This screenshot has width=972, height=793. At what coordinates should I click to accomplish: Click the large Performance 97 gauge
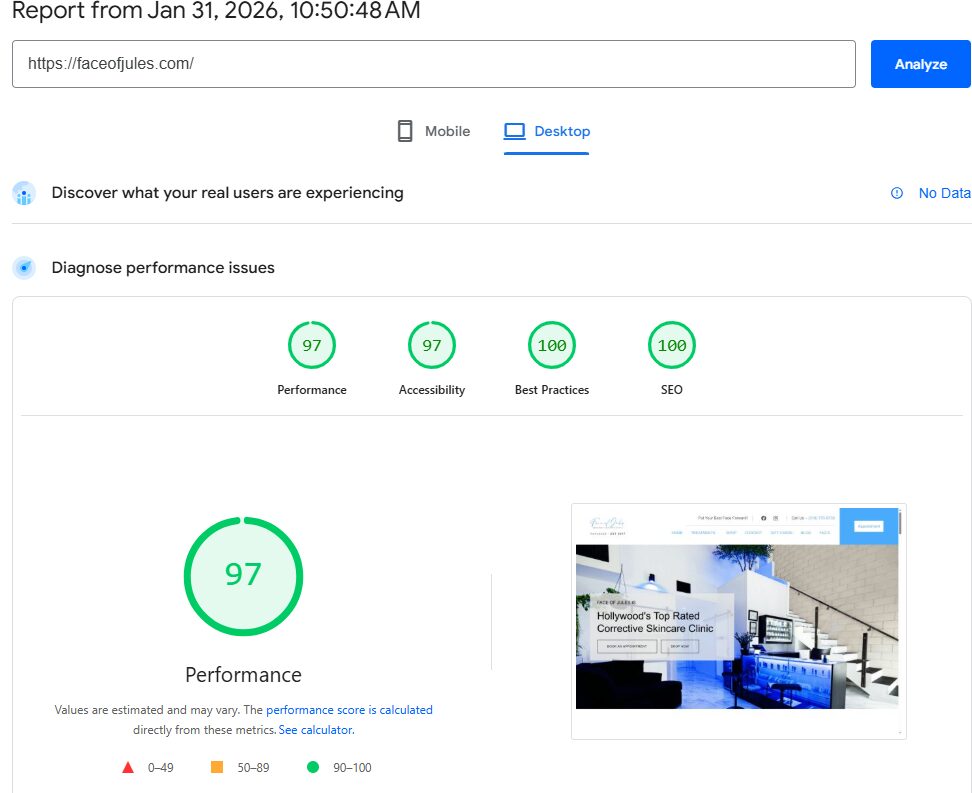tap(243, 576)
